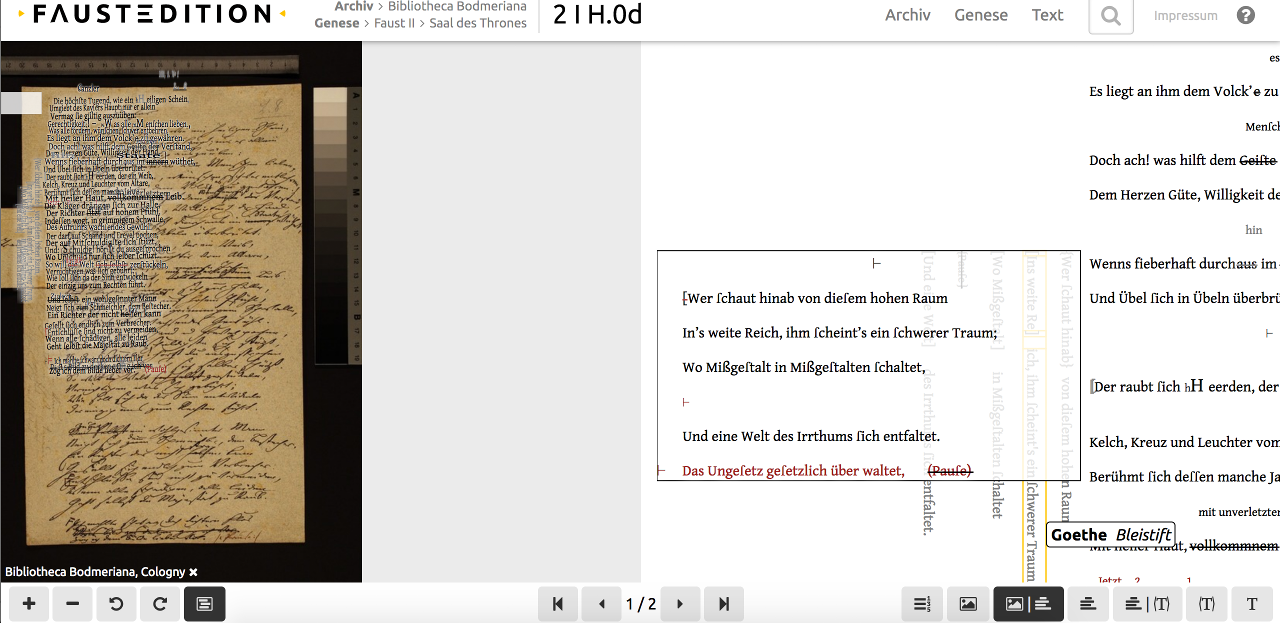Open the Archiv breadcrumb link
The height and width of the screenshot is (623, 1280).
354,6
